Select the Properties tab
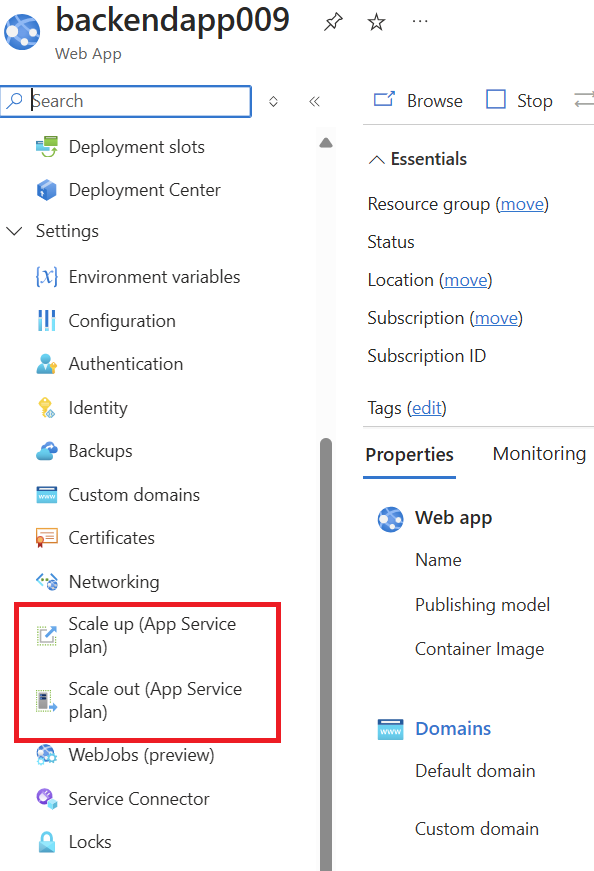 (410, 454)
